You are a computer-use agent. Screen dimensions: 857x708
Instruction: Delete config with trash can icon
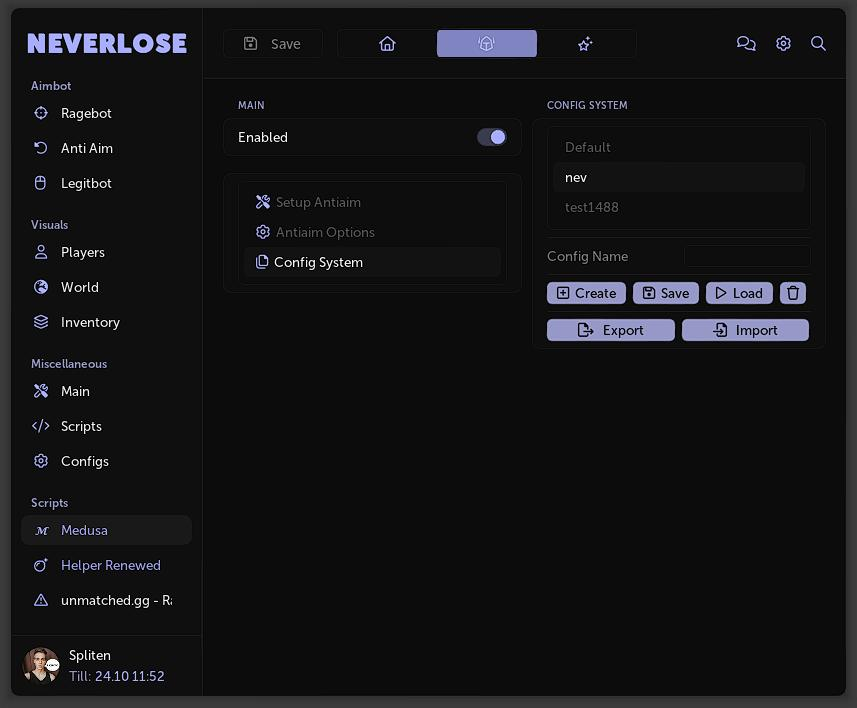point(793,293)
